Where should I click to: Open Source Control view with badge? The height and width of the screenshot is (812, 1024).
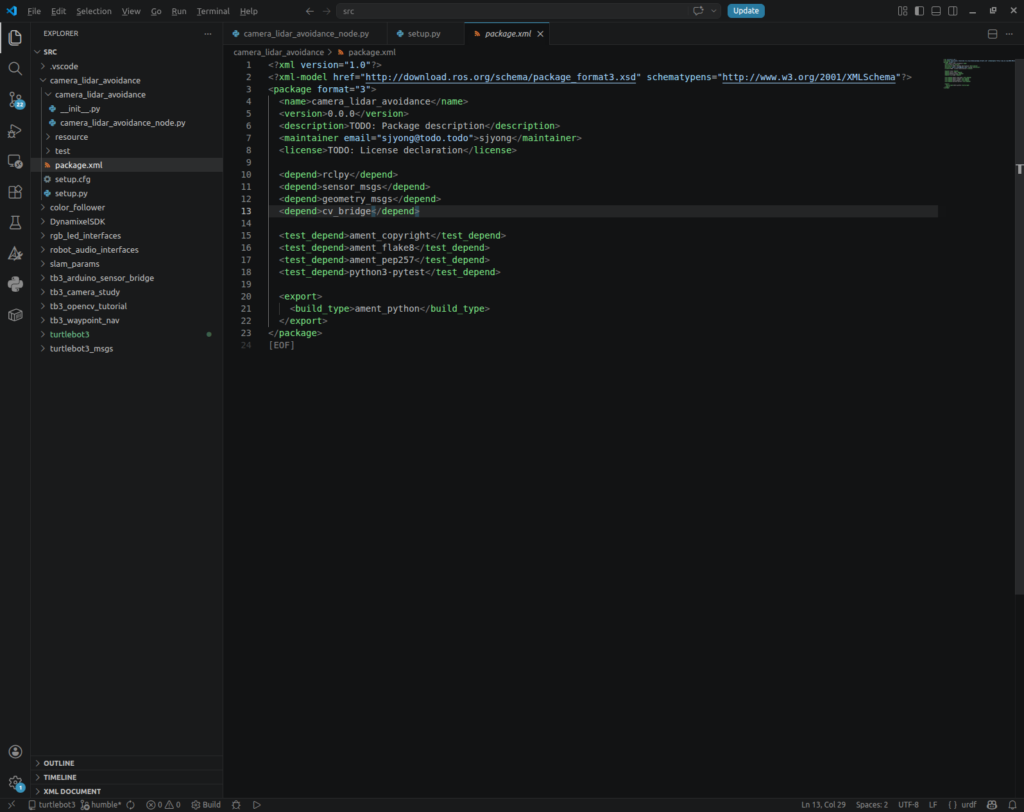pos(15,100)
